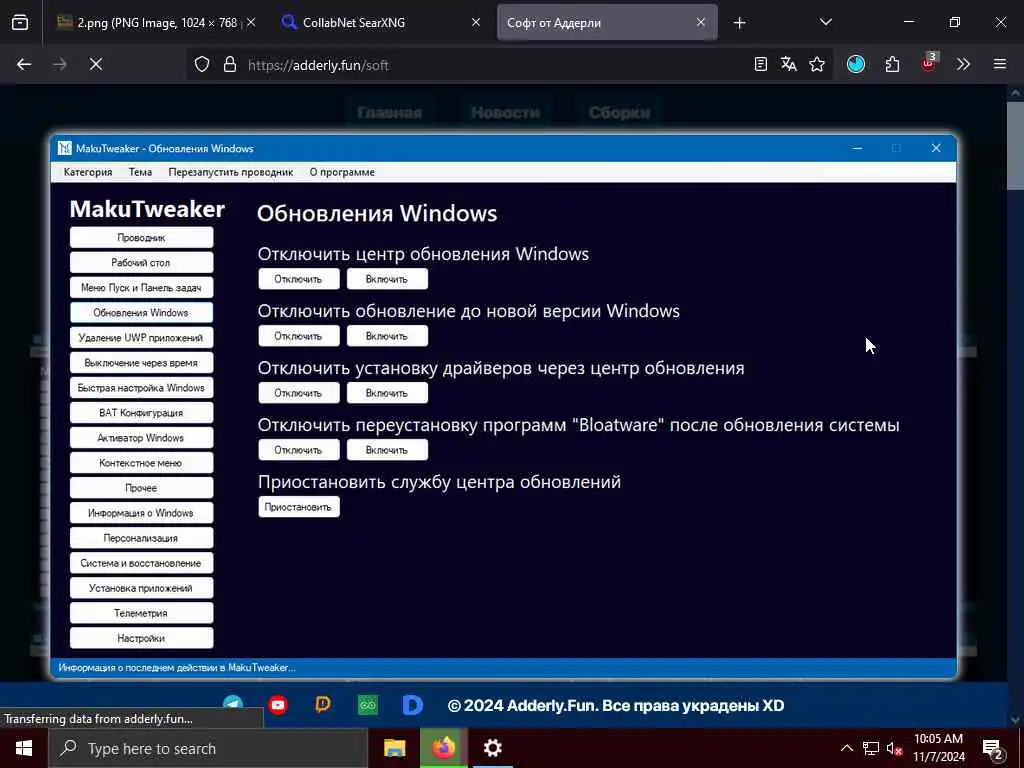Viewport: 1024px width, 768px height.
Task: Select Меню Пуск и Панель задач
Action: coord(142,287)
